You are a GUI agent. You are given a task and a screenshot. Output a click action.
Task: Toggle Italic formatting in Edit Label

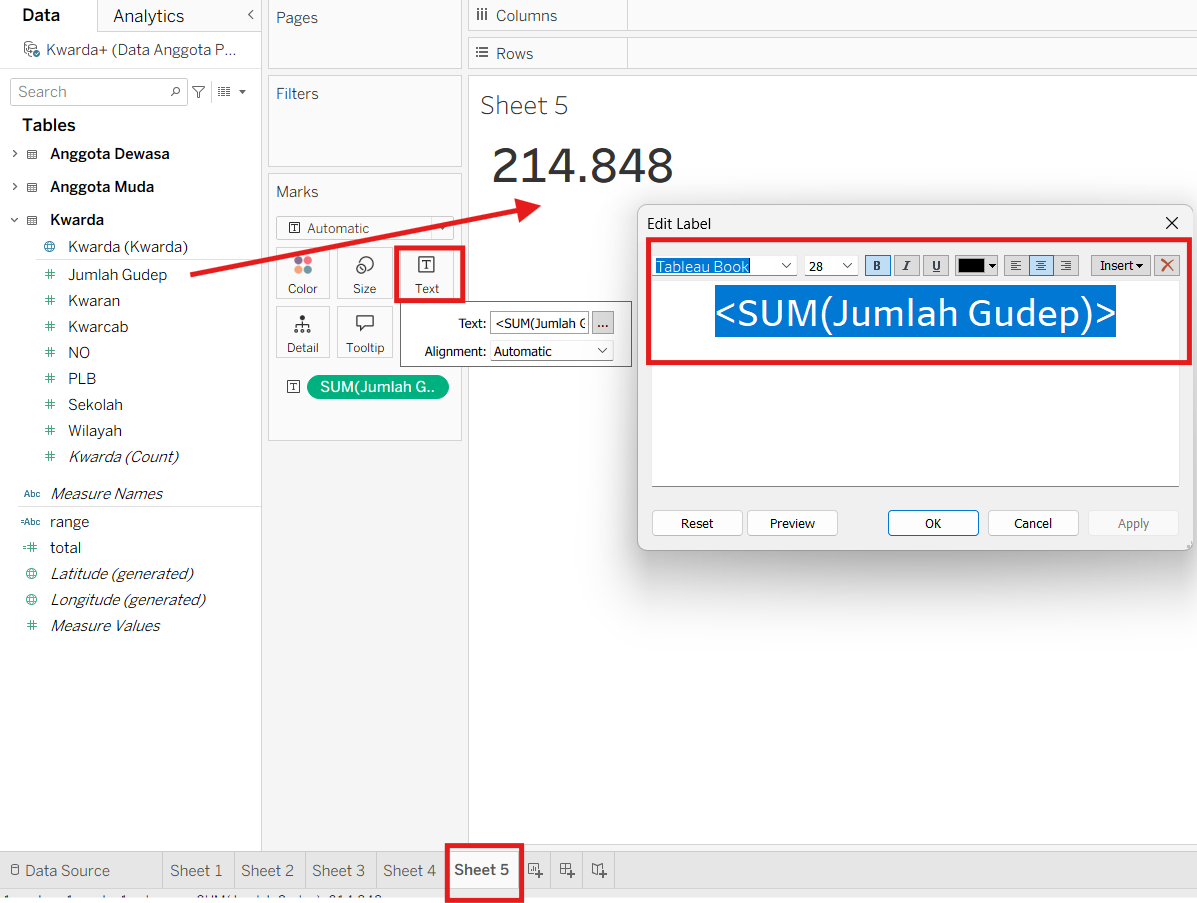906,265
